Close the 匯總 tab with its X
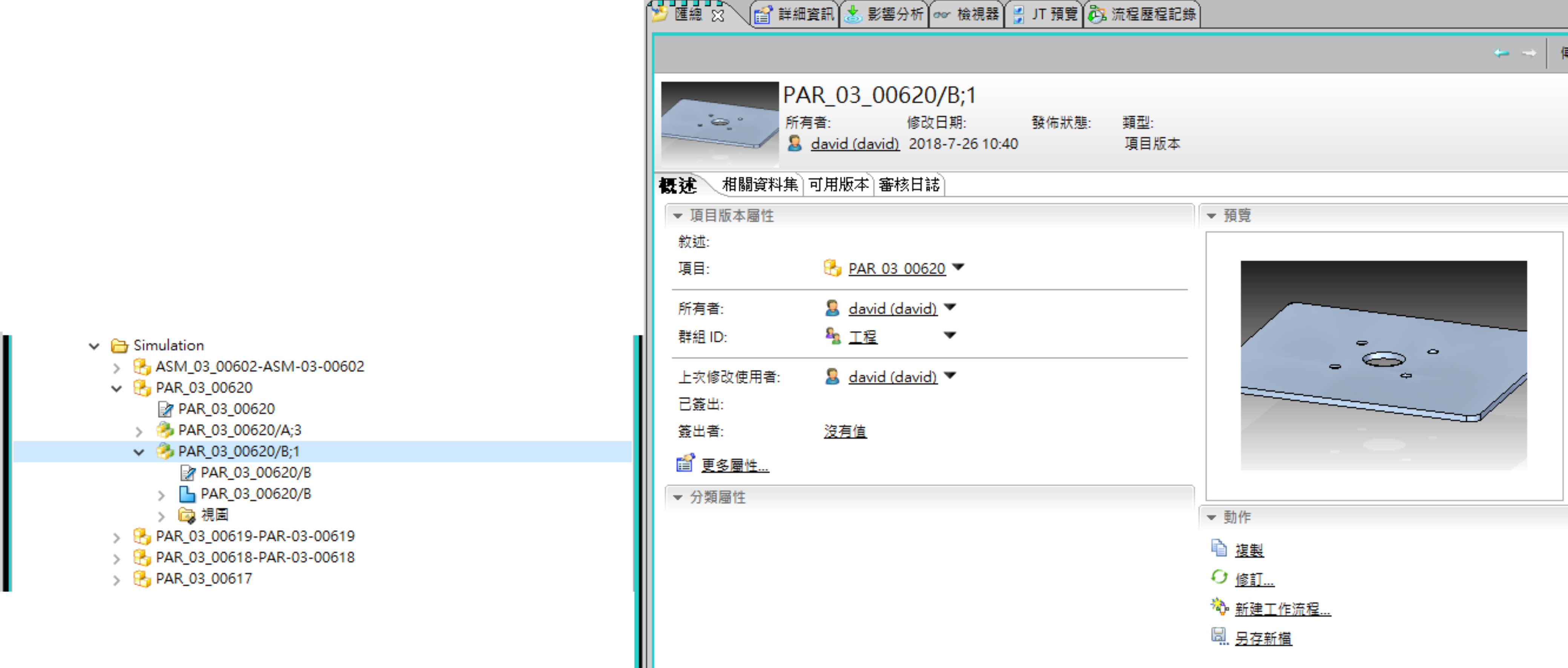 718,15
